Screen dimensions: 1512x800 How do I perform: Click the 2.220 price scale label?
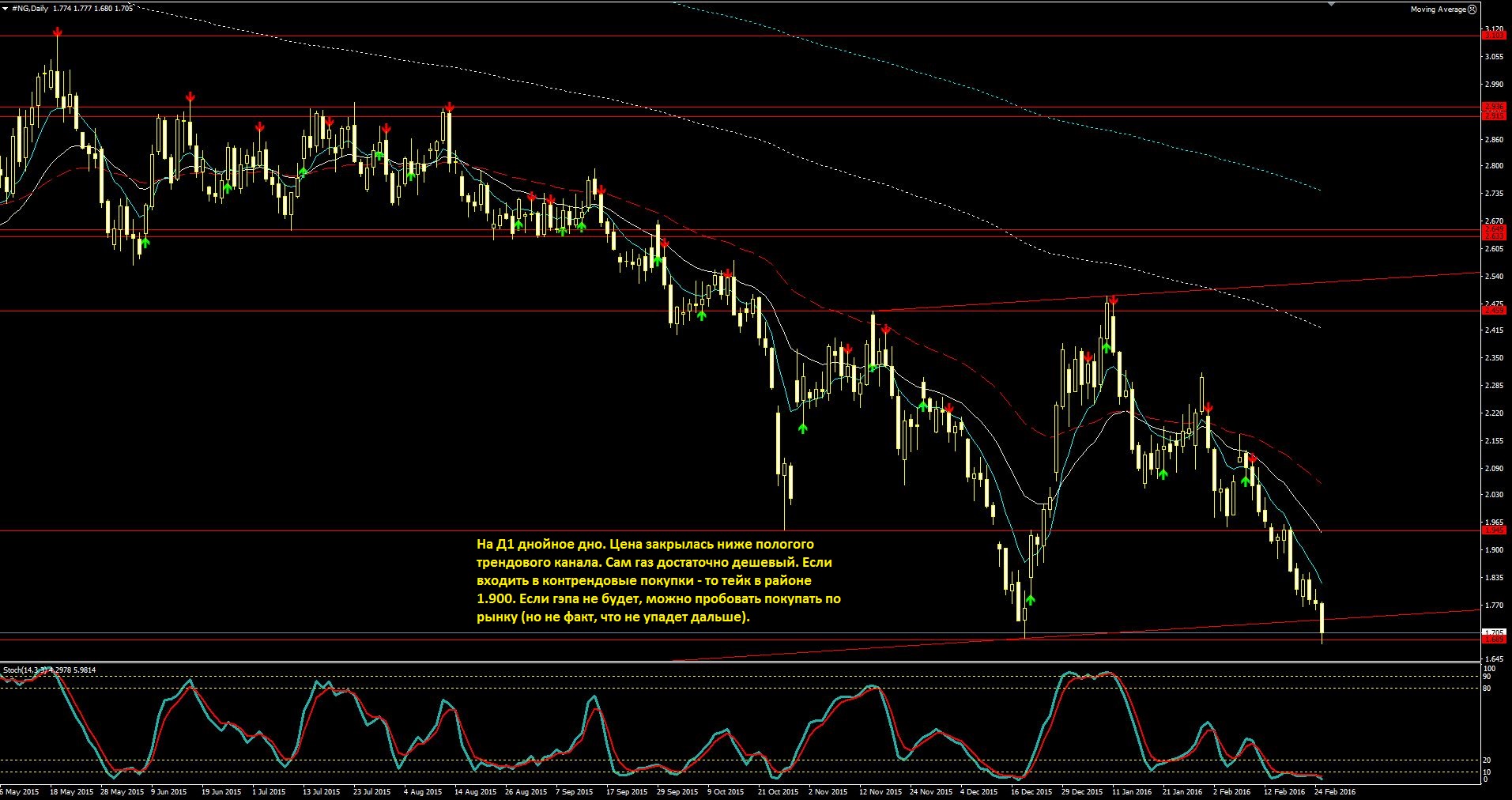1493,413
